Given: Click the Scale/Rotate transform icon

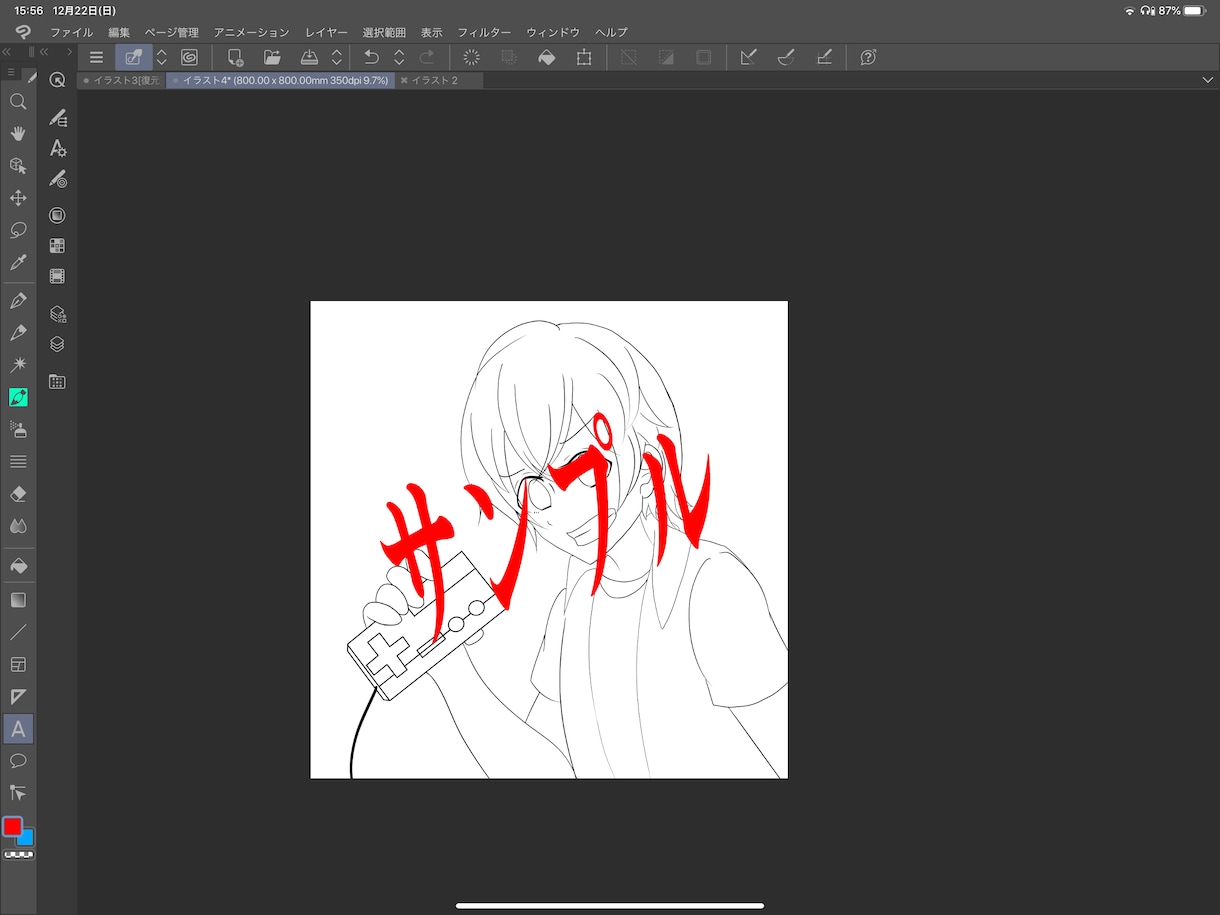Looking at the screenshot, I should [x=584, y=57].
